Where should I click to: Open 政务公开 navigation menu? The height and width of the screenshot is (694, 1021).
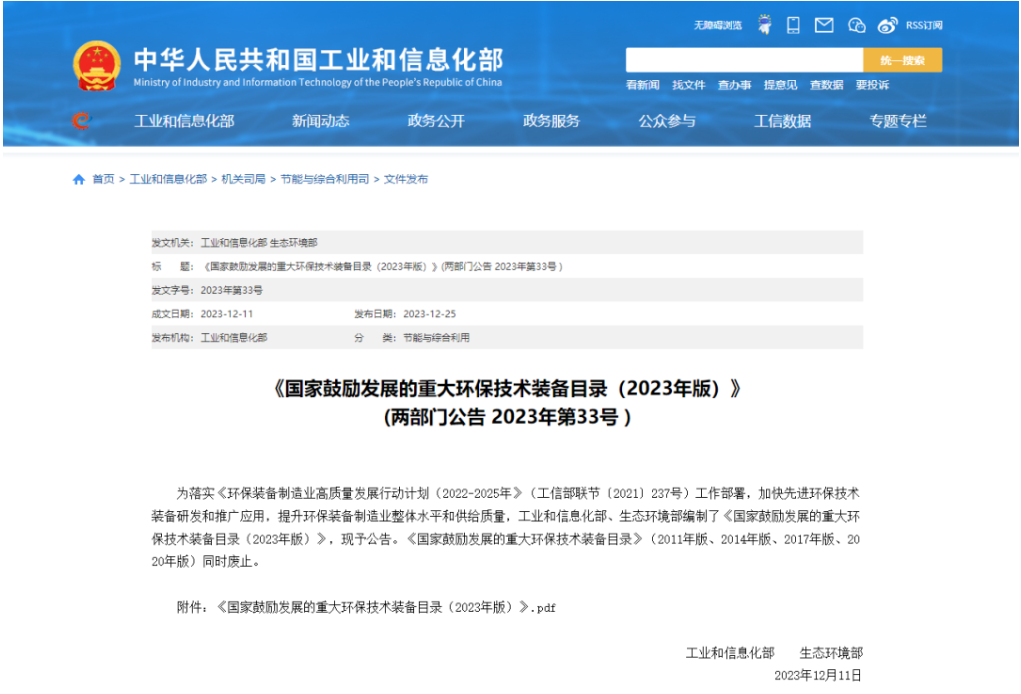coord(436,121)
